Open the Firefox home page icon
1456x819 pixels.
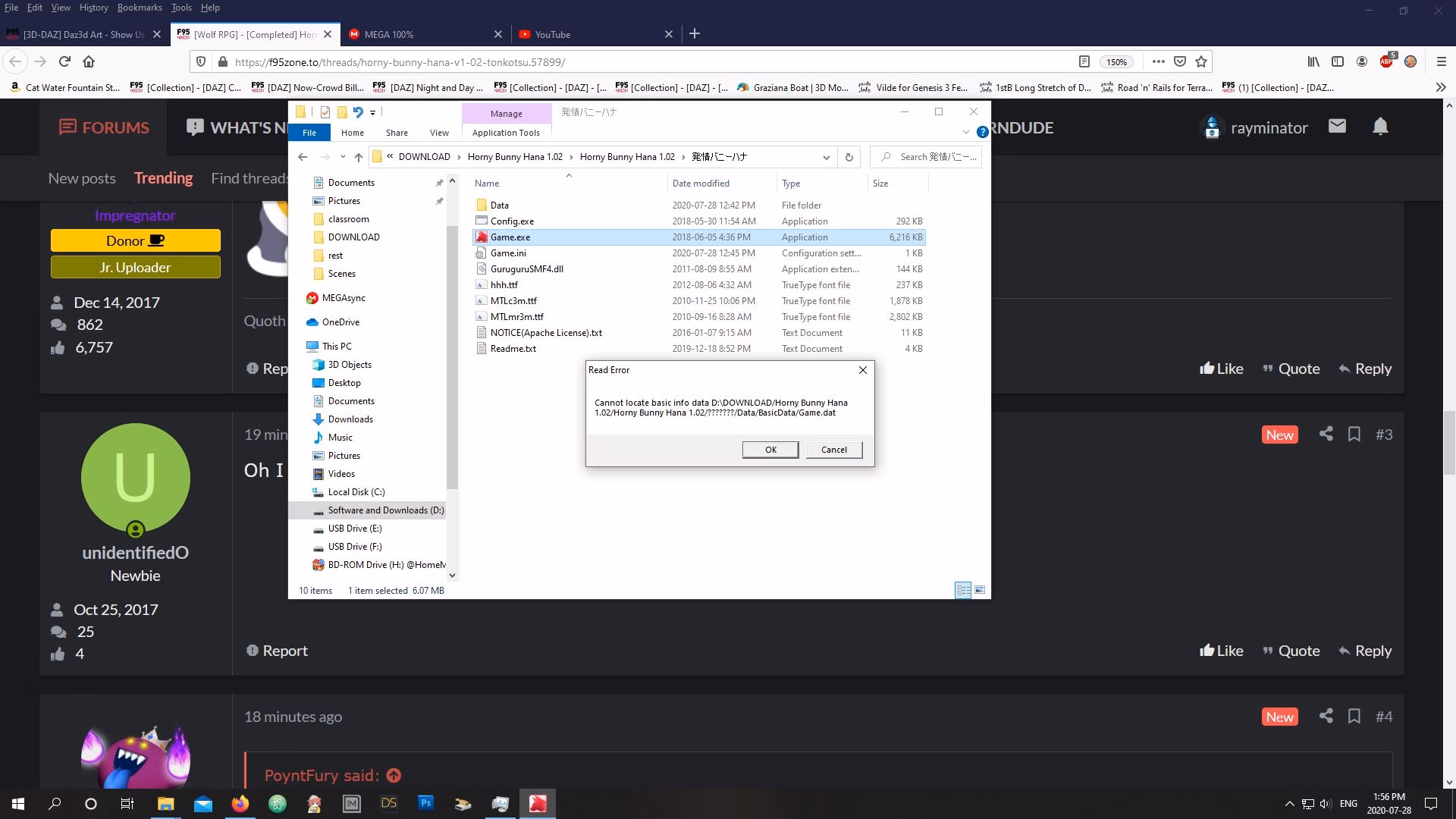click(x=89, y=61)
